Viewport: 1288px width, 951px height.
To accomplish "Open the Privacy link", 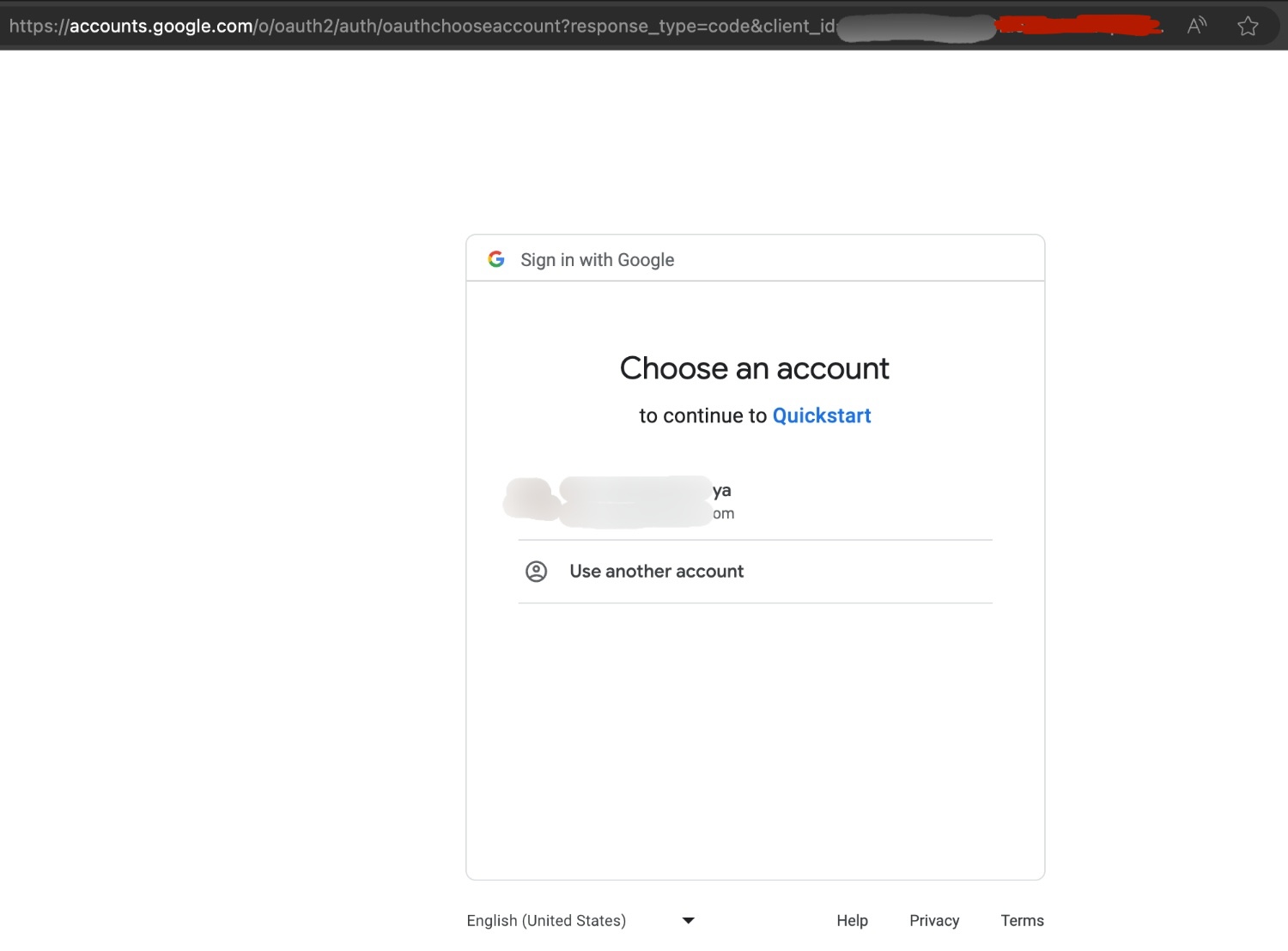I will click(x=934, y=920).
